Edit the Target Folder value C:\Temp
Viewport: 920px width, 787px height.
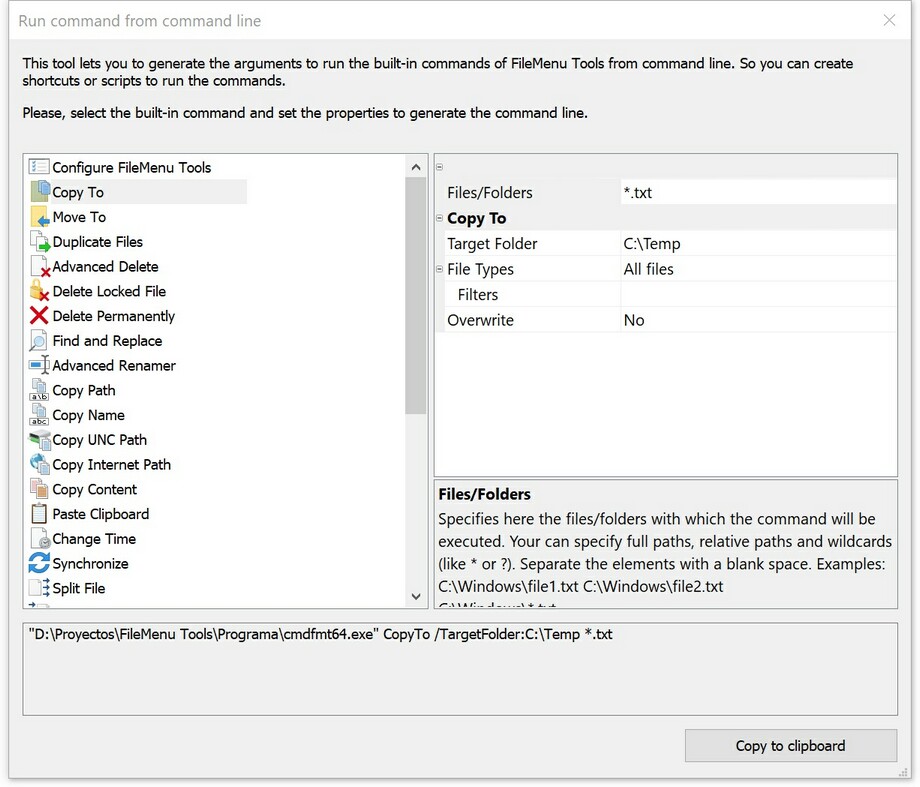point(758,244)
